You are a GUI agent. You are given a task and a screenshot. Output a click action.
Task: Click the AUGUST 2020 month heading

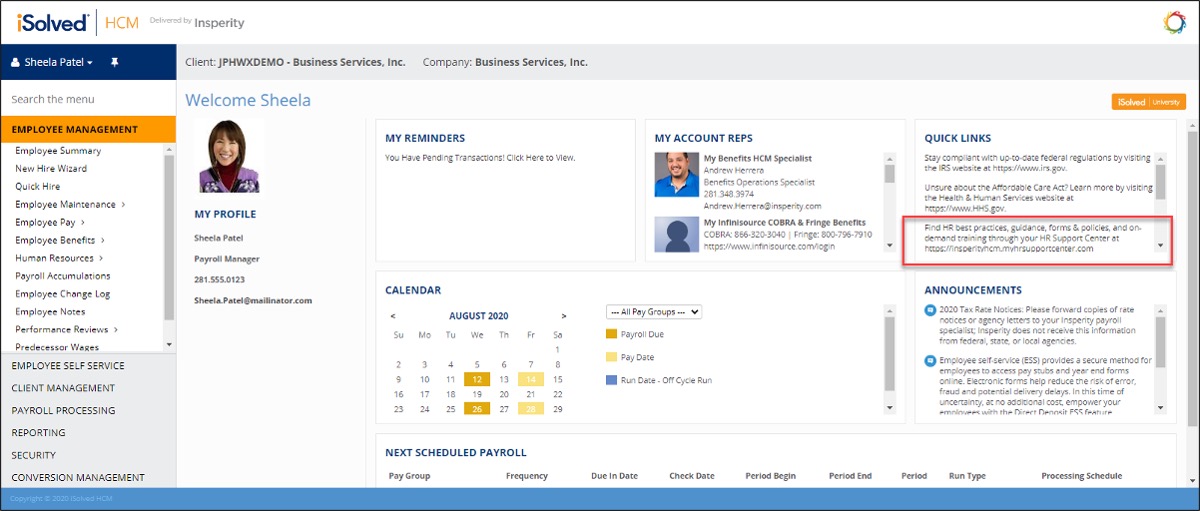478,316
